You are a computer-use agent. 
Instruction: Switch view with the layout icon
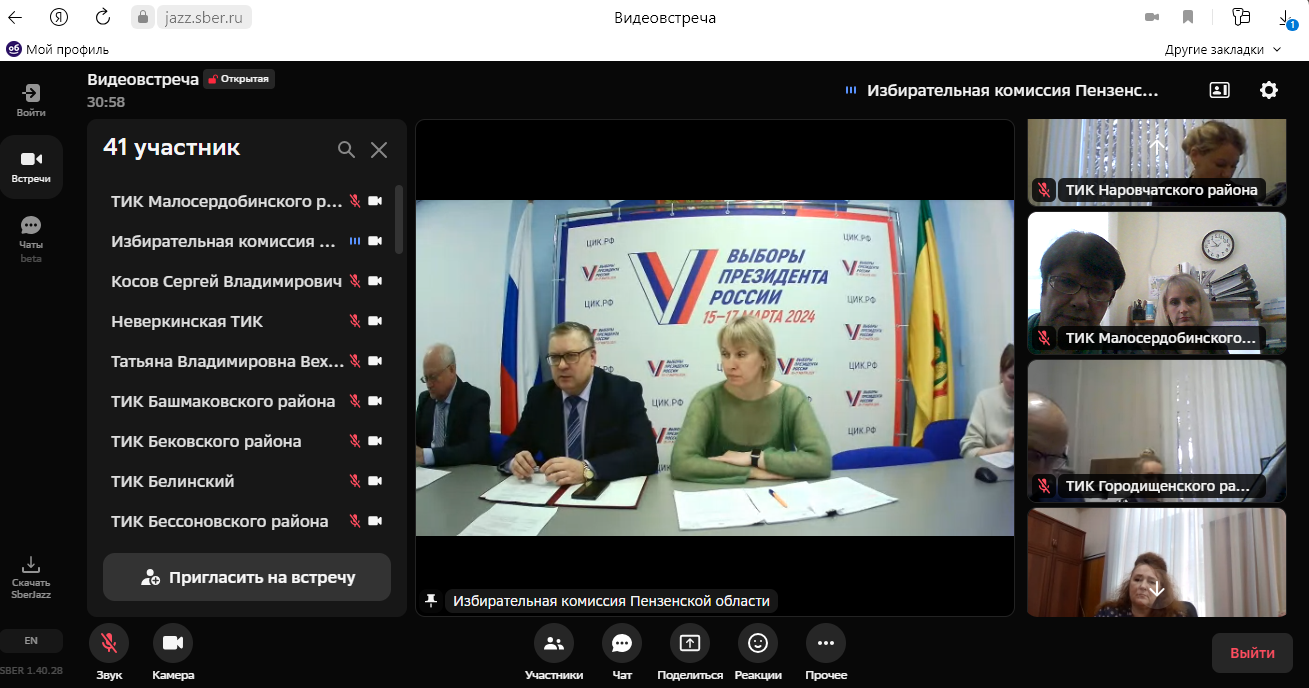pyautogui.click(x=1219, y=90)
